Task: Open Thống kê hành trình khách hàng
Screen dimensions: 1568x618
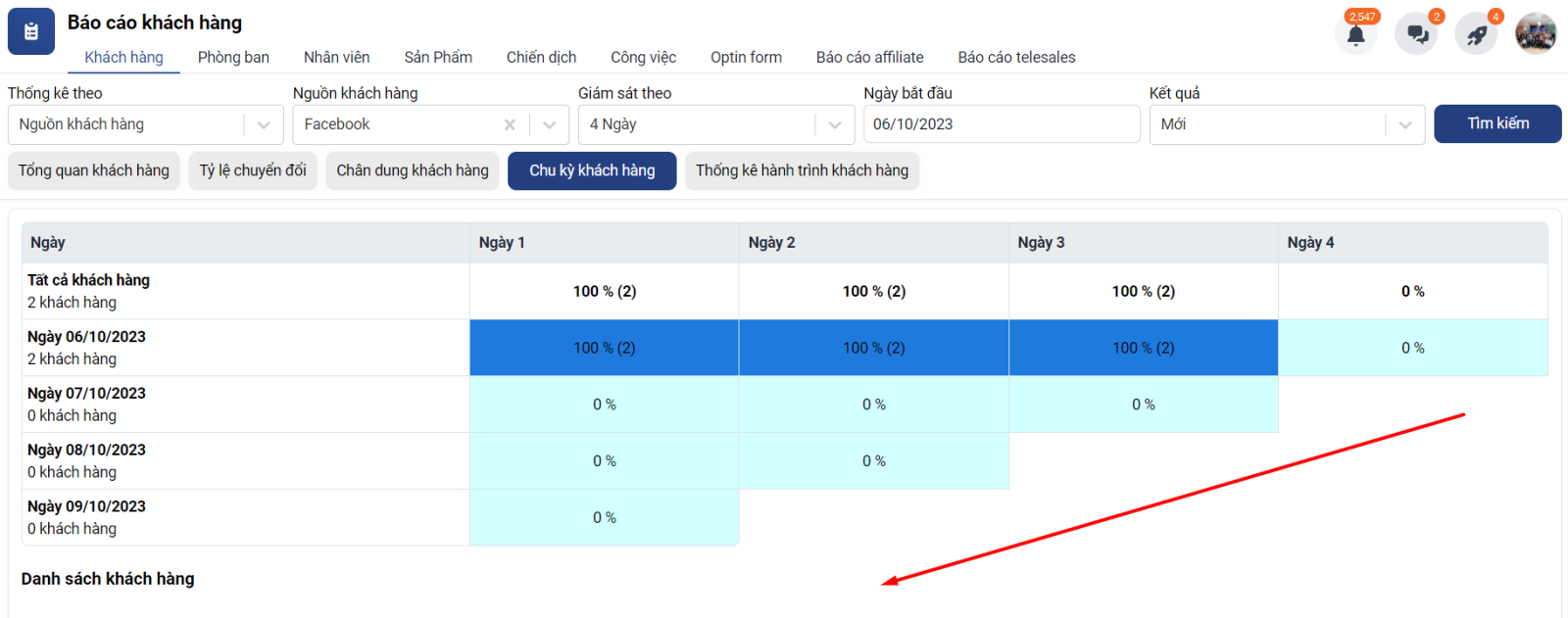Action: pos(802,170)
